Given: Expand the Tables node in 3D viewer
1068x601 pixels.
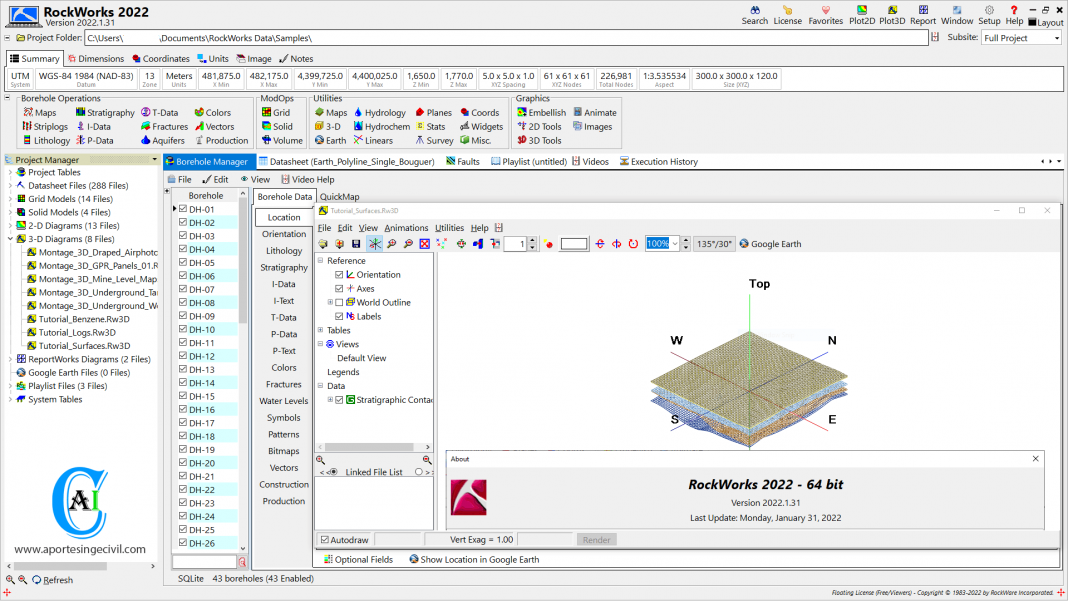Looking at the screenshot, I should click(x=320, y=330).
